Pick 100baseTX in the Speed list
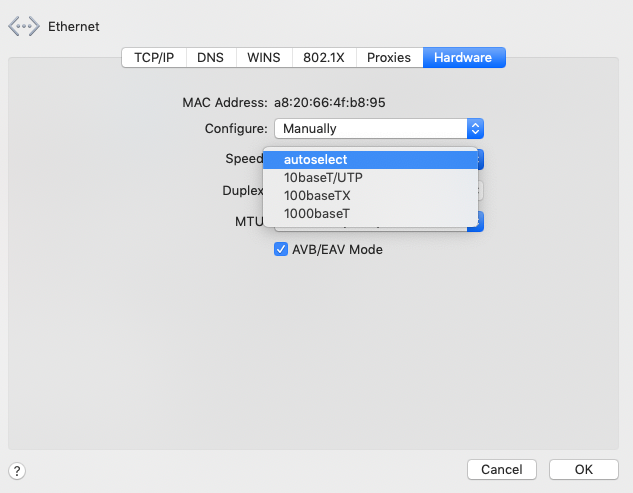This screenshot has width=633, height=493. [317, 195]
